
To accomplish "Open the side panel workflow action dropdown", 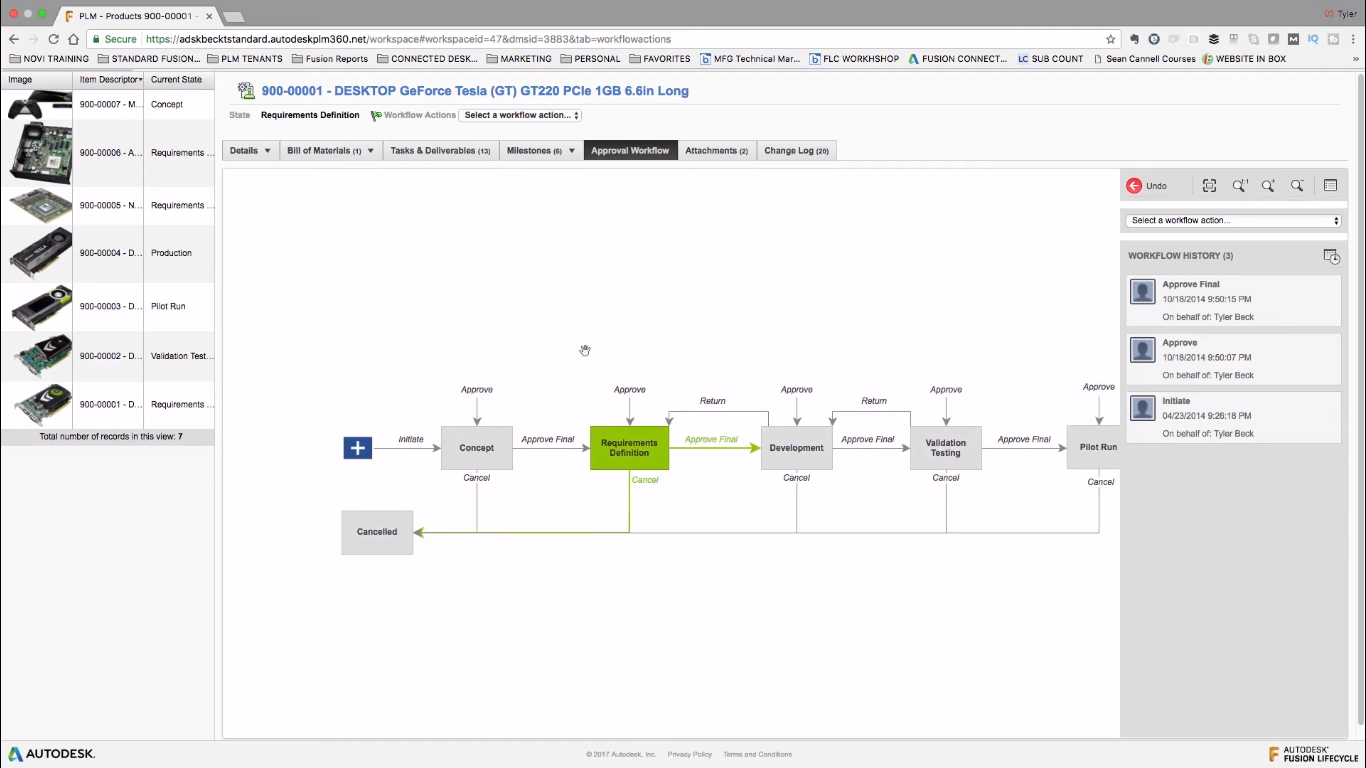I will [1234, 221].
